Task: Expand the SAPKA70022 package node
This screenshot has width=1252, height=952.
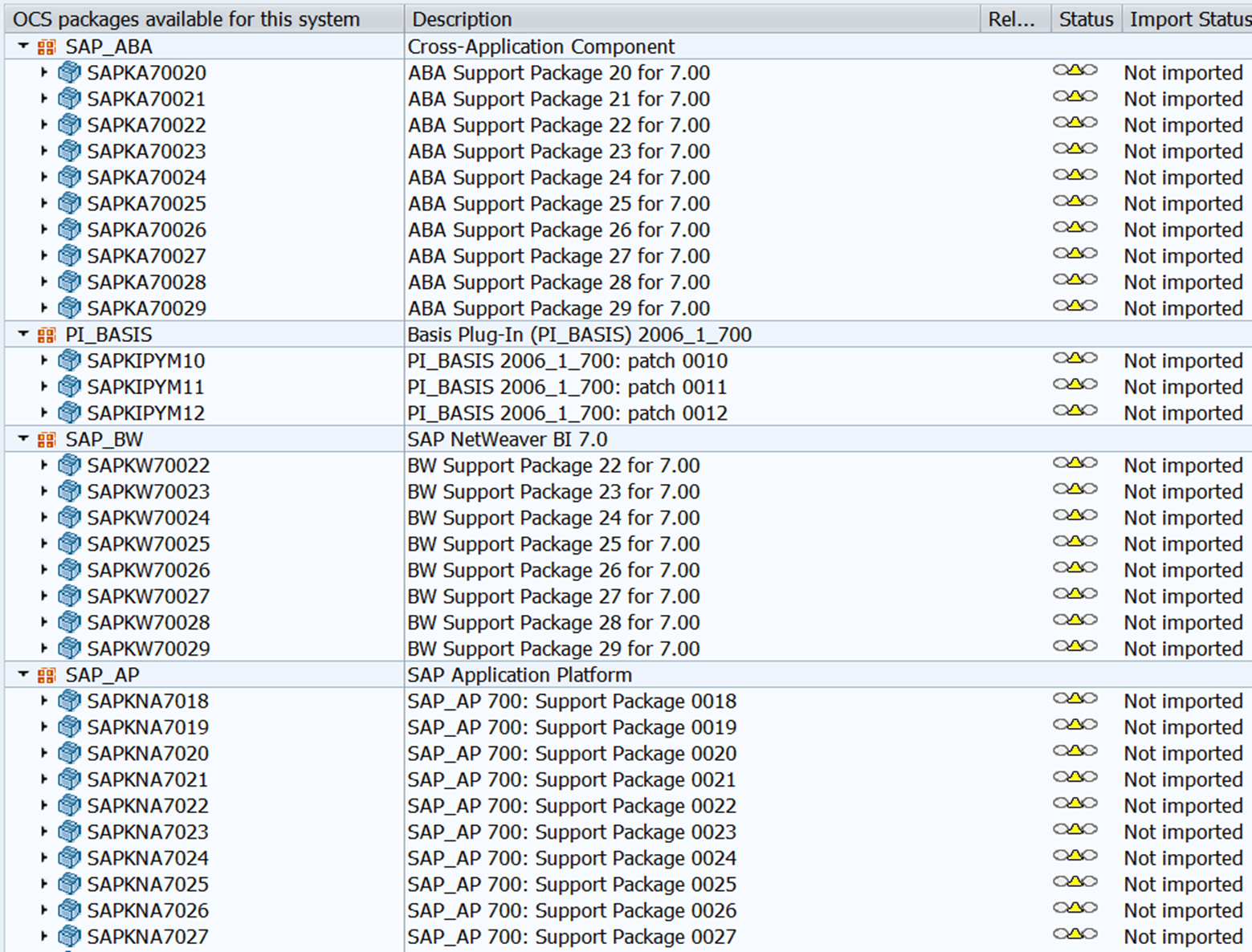Action: pos(44,124)
